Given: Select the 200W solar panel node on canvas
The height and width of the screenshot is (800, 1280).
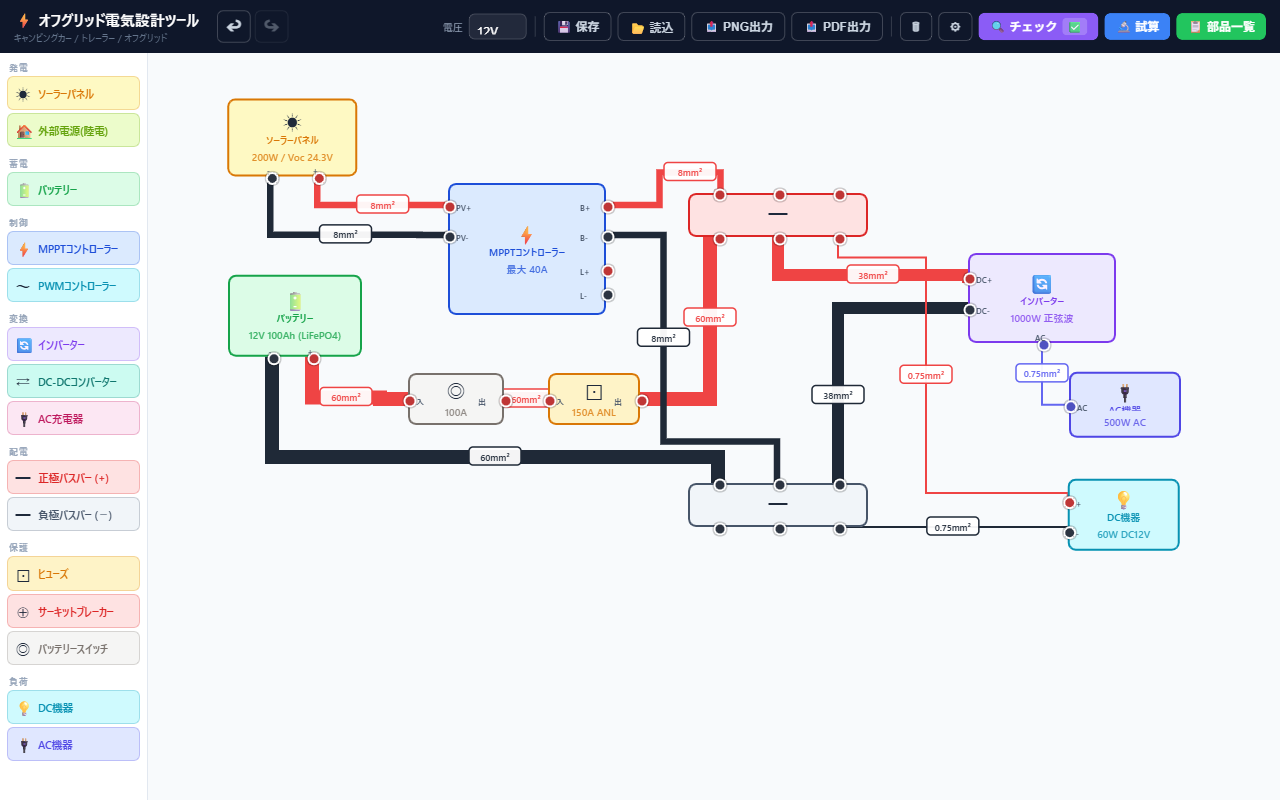Looking at the screenshot, I should pyautogui.click(x=292, y=138).
